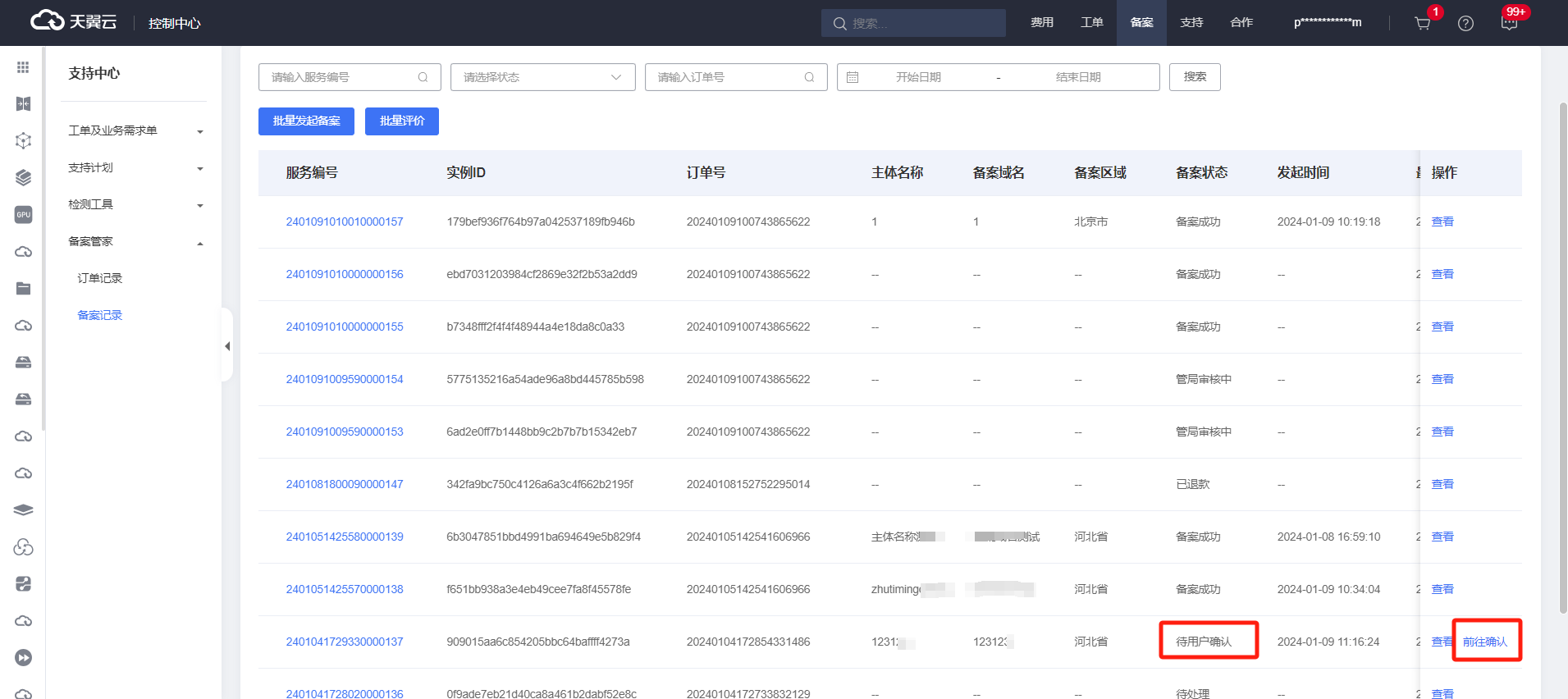Viewport: 1568px width, 699px height.
Task: Open the help question mark icon
Action: [x=1465, y=23]
